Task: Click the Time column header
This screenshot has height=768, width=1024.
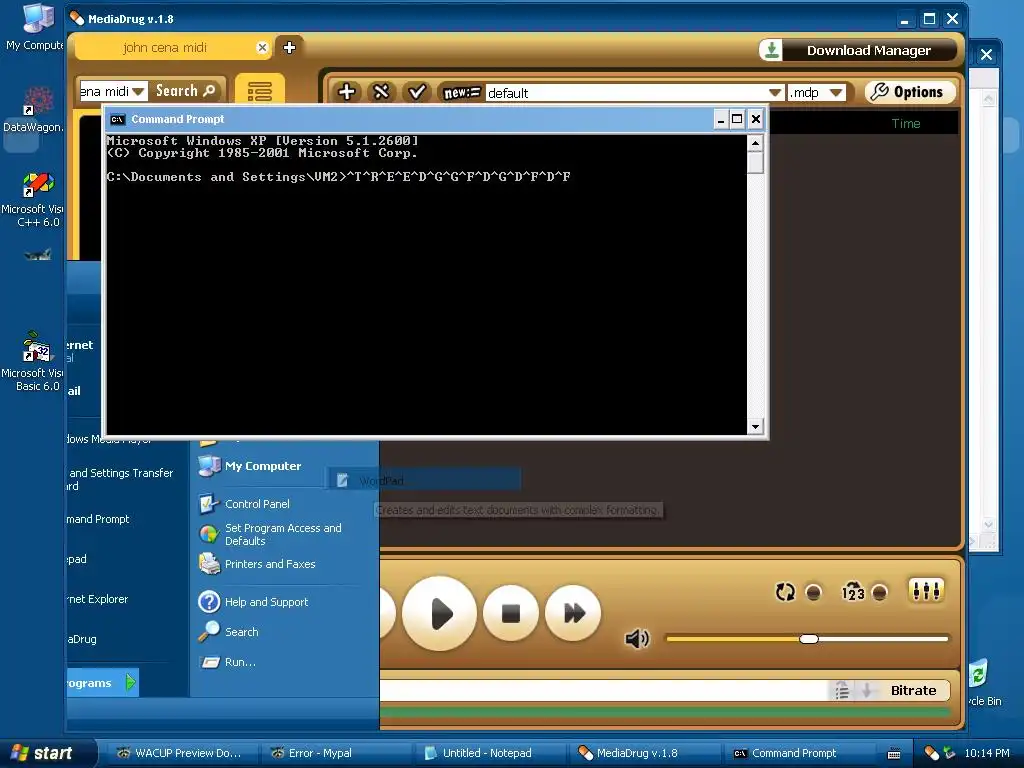Action: (906, 123)
